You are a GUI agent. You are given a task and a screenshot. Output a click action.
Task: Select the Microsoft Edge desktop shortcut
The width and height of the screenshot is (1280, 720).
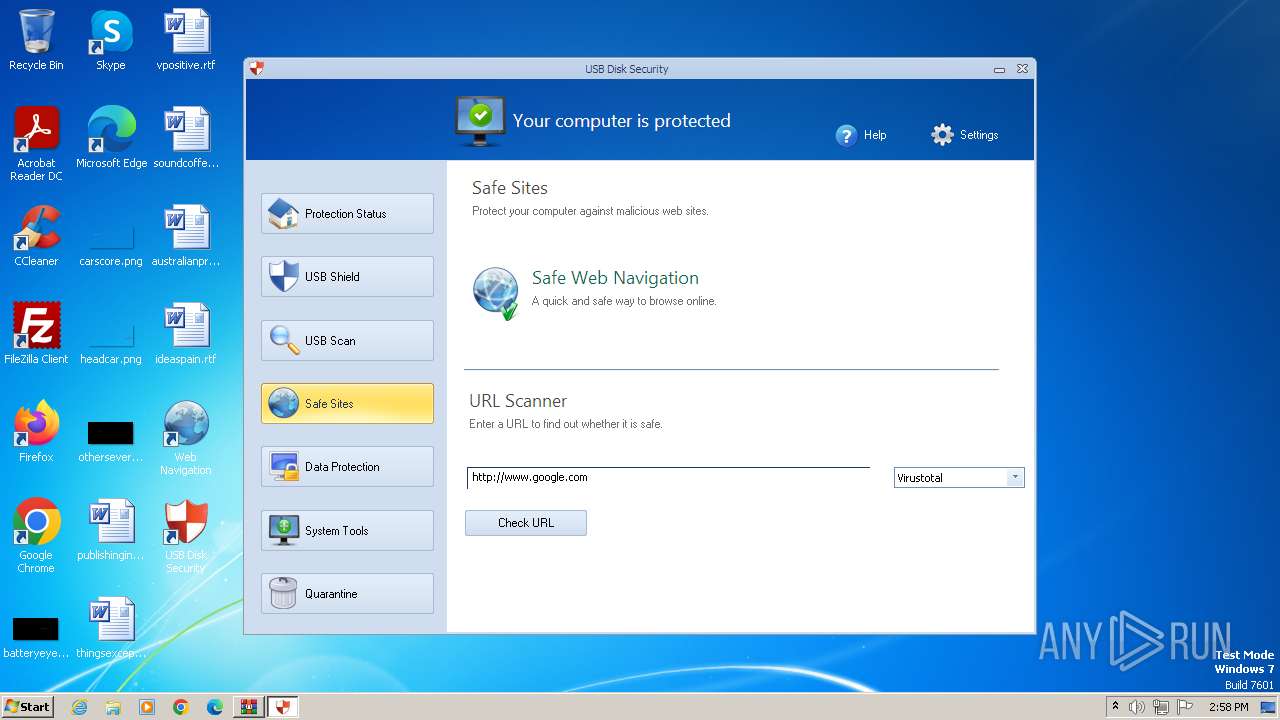click(111, 138)
